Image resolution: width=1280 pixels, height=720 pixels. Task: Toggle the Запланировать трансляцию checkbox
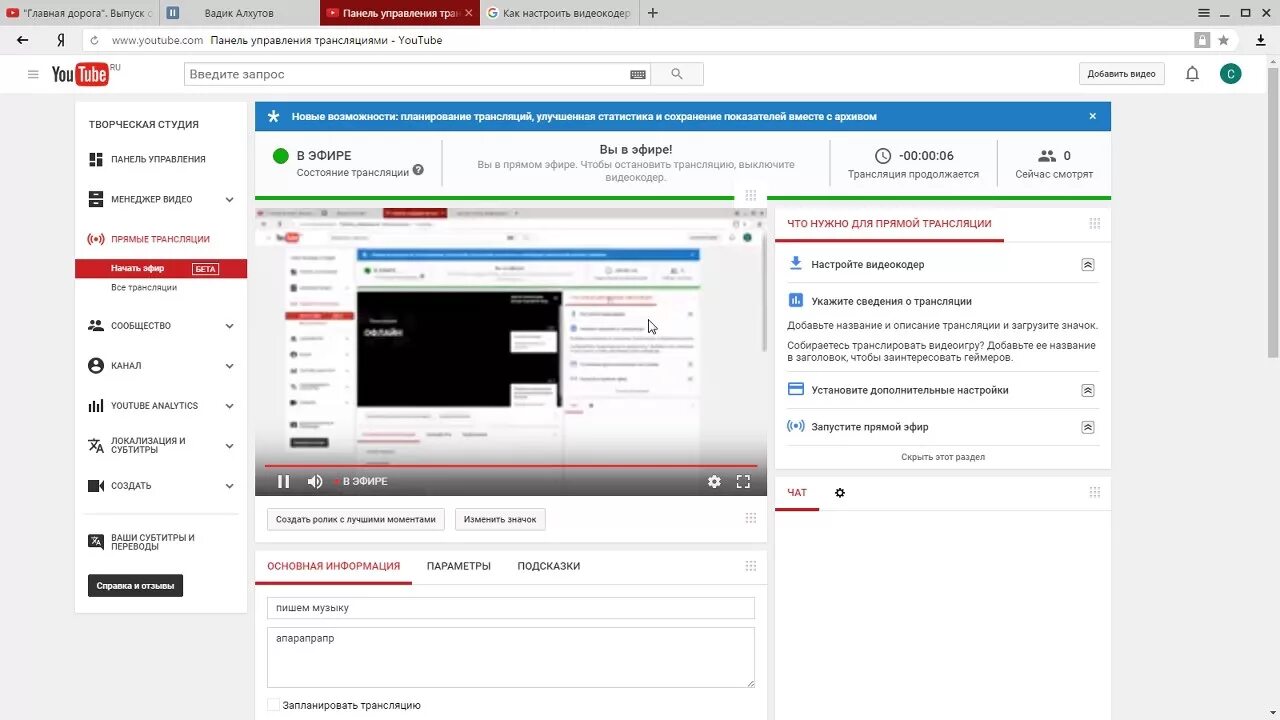click(x=273, y=705)
